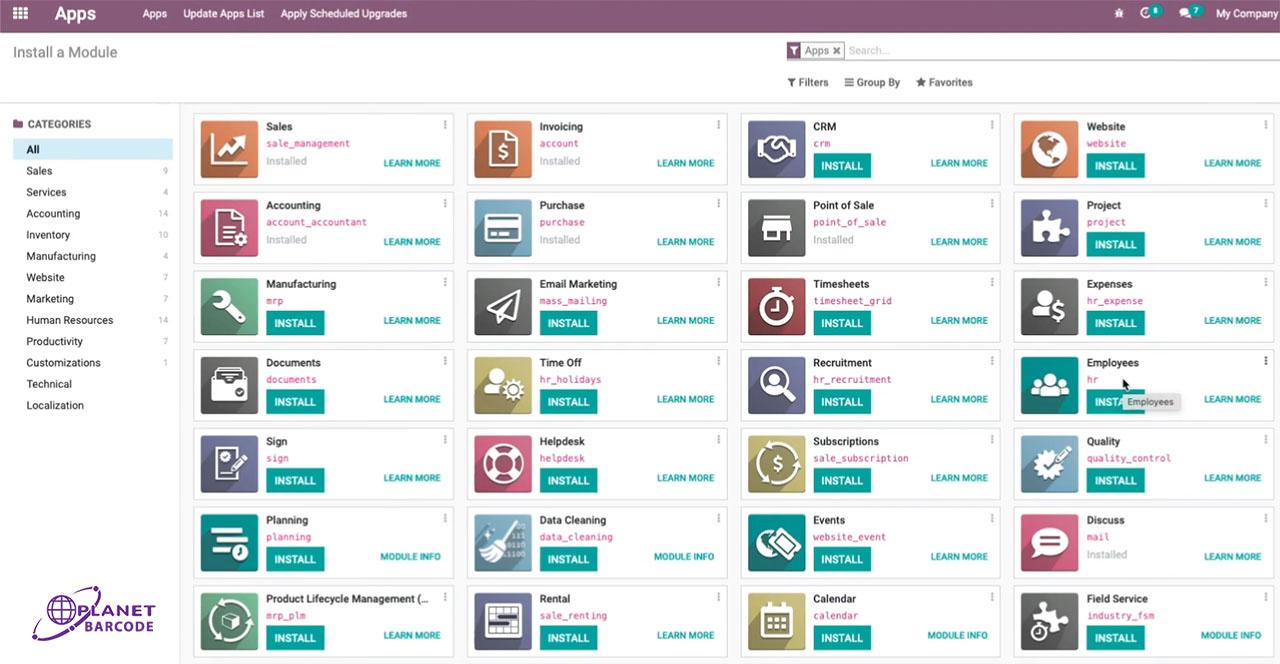Image resolution: width=1280 pixels, height=664 pixels.
Task: Click the Discuss chat bubble icon
Action: pos(1050,543)
